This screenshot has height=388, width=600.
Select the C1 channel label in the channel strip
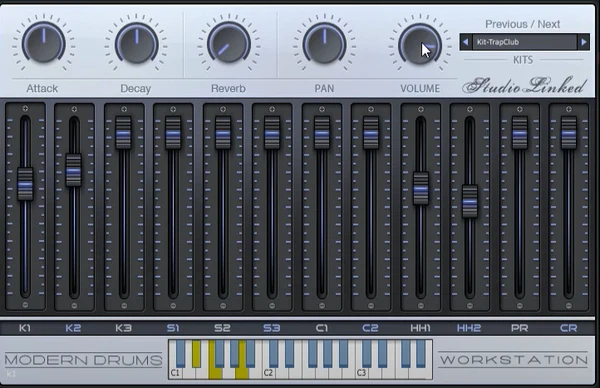pos(322,328)
